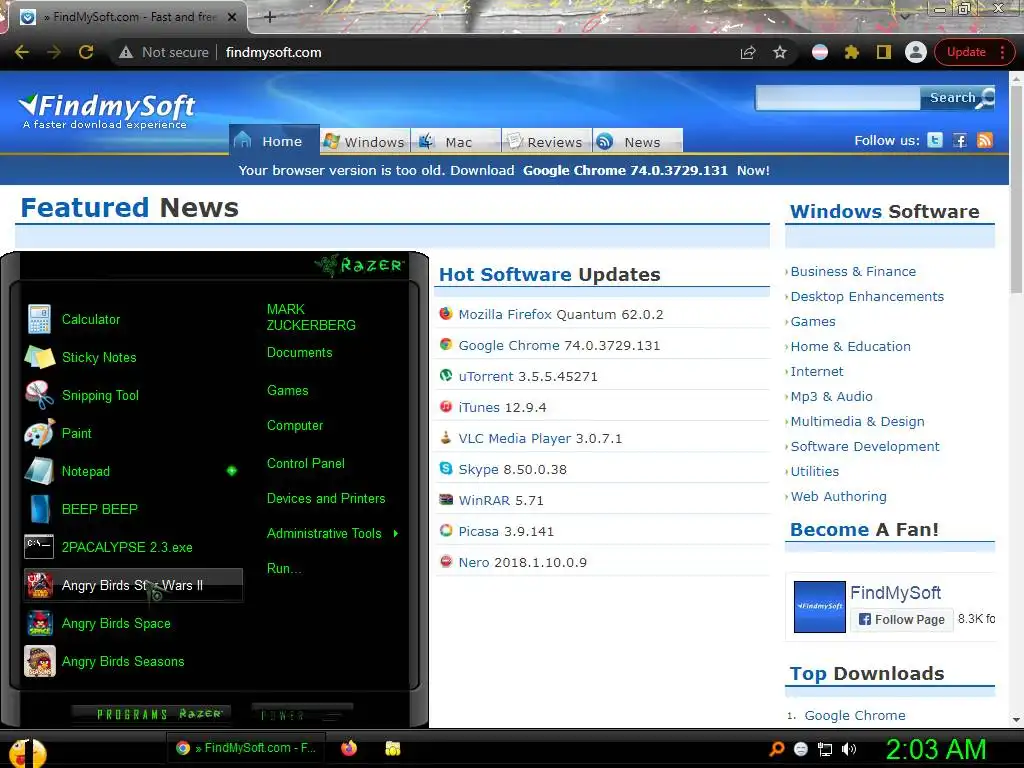Open the Snipping Tool
This screenshot has width=1024, height=768.
click(x=131, y=395)
